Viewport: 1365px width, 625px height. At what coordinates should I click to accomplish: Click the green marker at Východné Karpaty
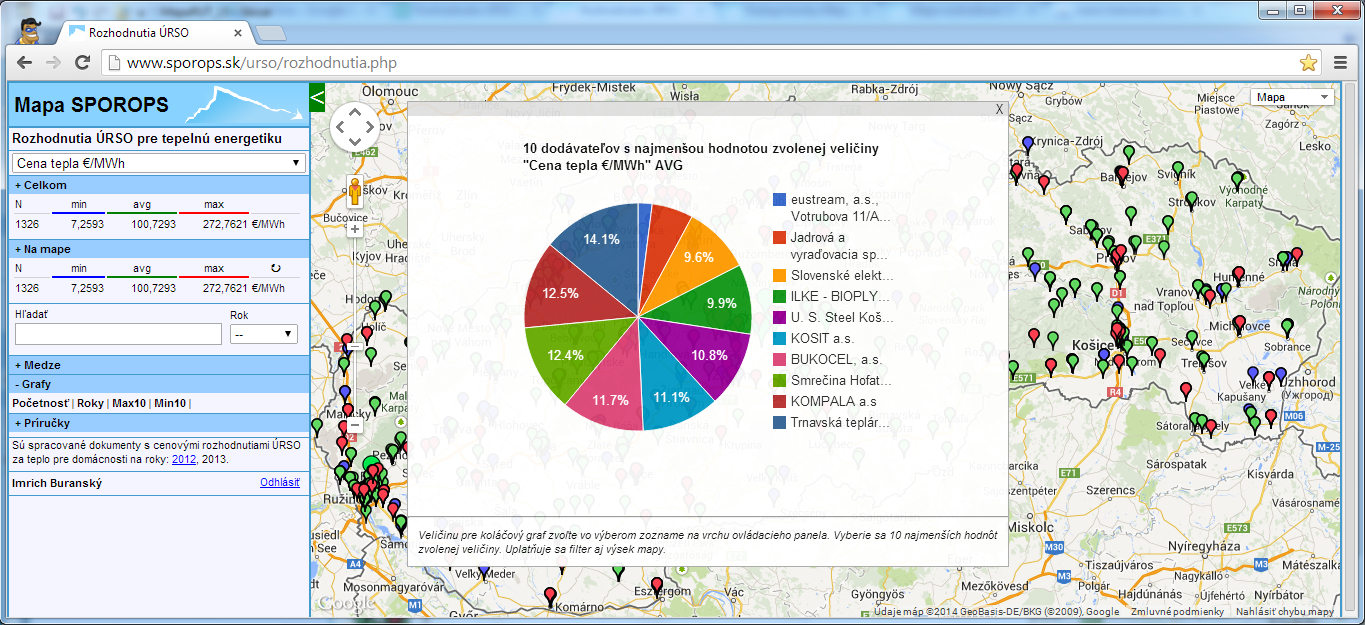click(1238, 181)
